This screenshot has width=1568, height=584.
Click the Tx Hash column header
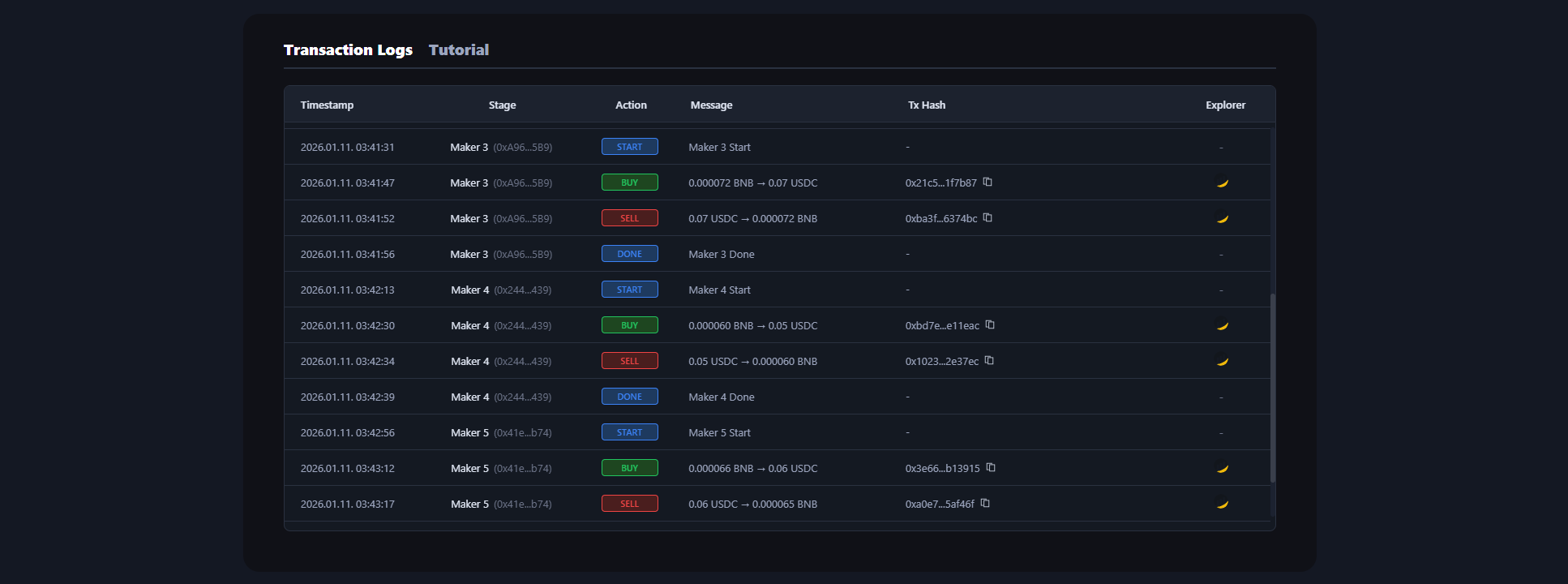pyautogui.click(x=926, y=105)
